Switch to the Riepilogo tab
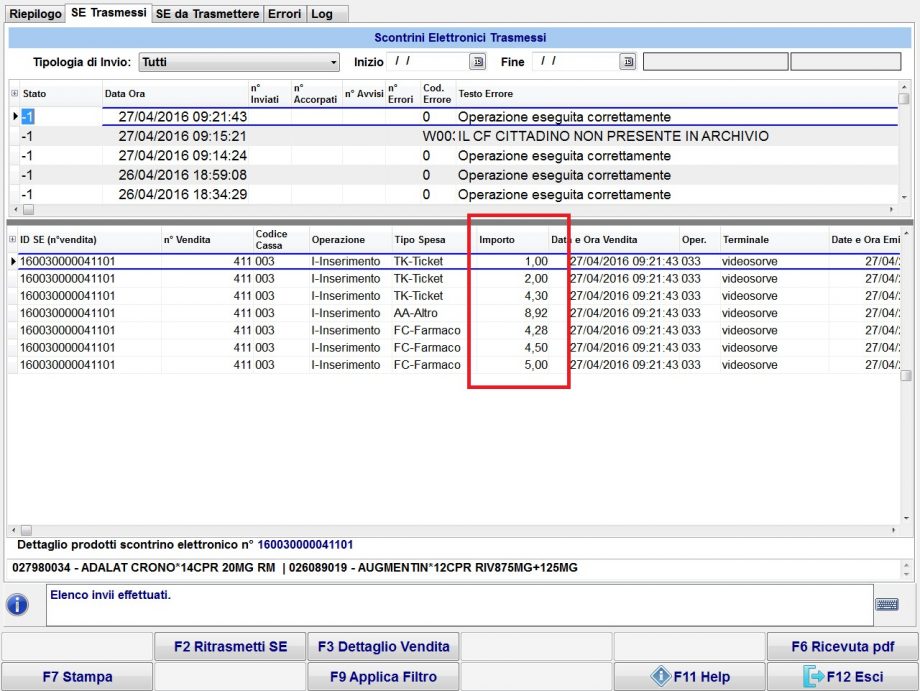Viewport: 920px width, 691px height. (35, 14)
